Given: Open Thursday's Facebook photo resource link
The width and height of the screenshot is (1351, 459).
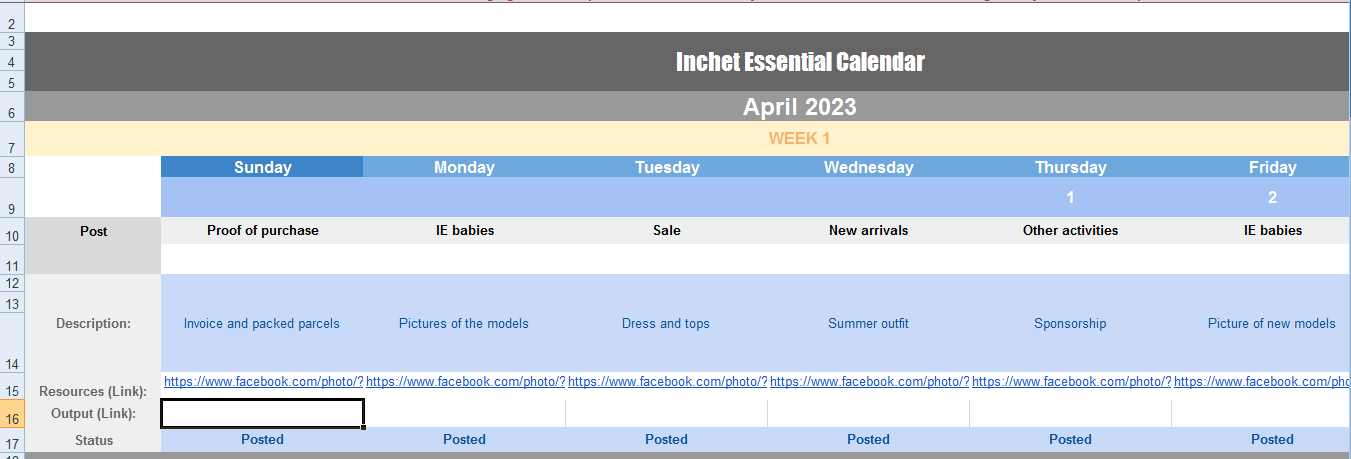Looking at the screenshot, I should coord(1071,381).
